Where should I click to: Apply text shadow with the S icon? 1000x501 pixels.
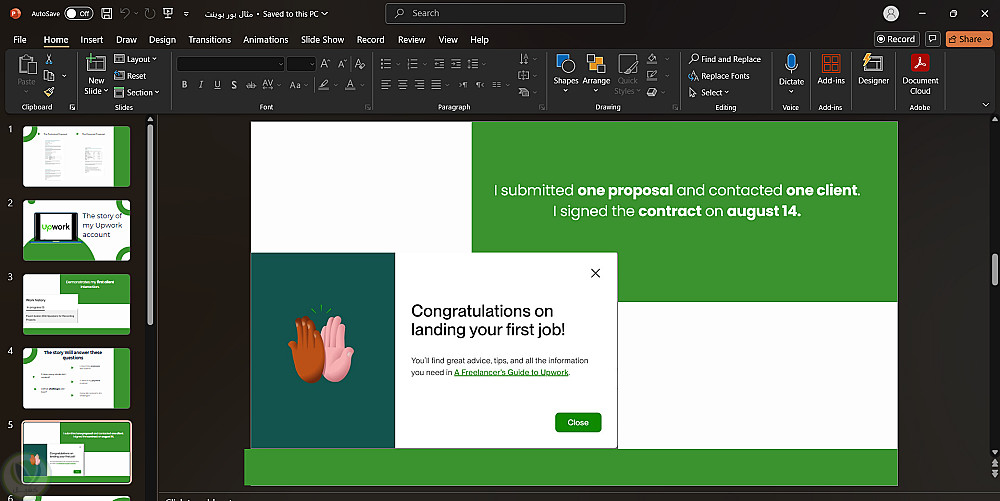(x=234, y=85)
